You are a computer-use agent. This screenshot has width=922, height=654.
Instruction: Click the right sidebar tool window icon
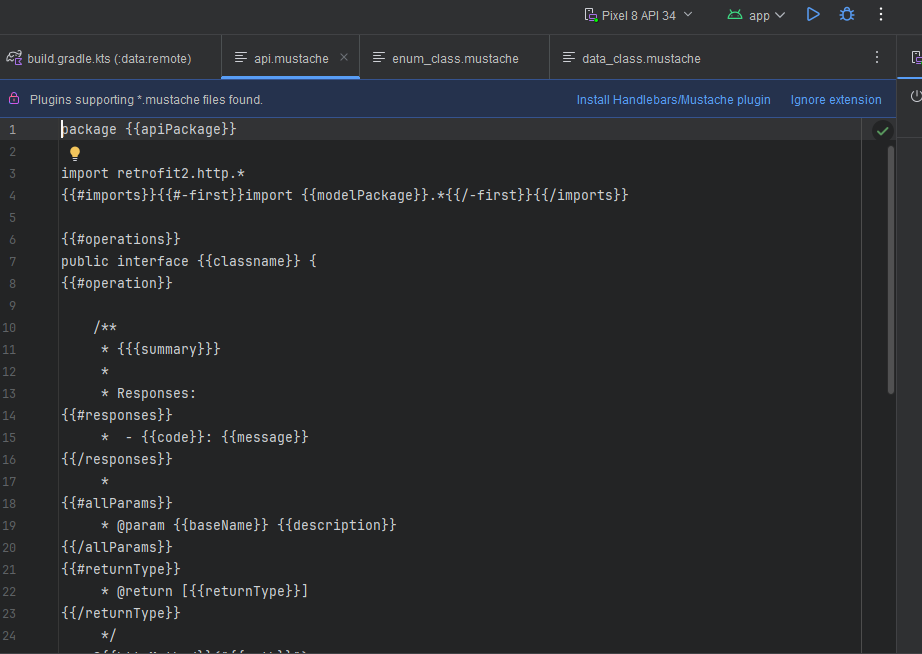pyautogui.click(x=915, y=57)
